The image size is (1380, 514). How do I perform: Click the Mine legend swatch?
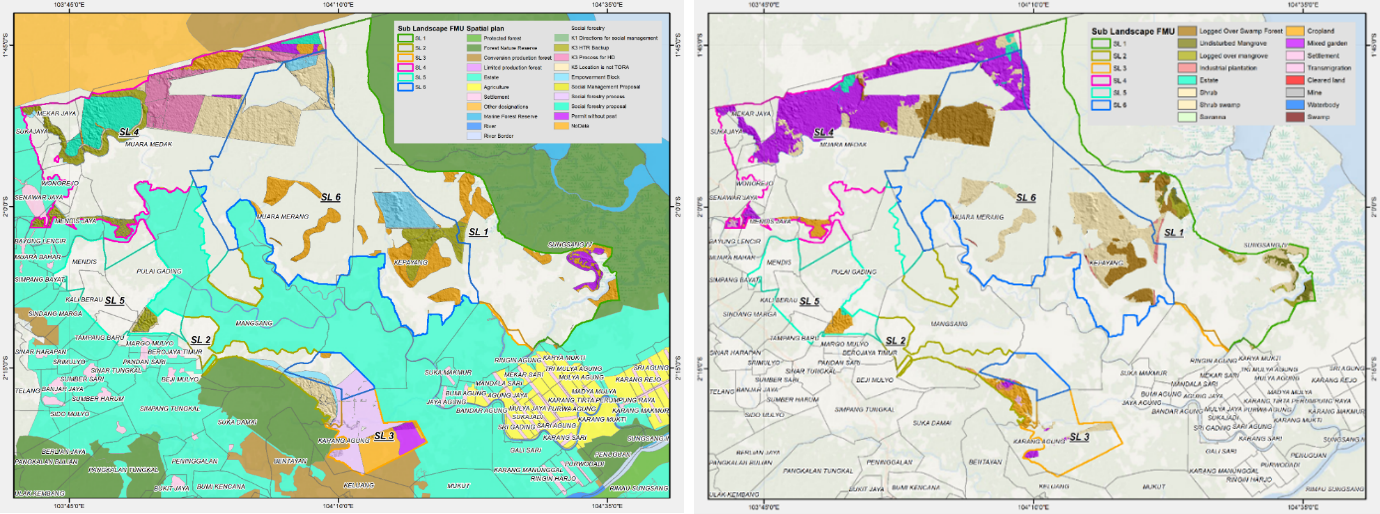tap(1295, 92)
